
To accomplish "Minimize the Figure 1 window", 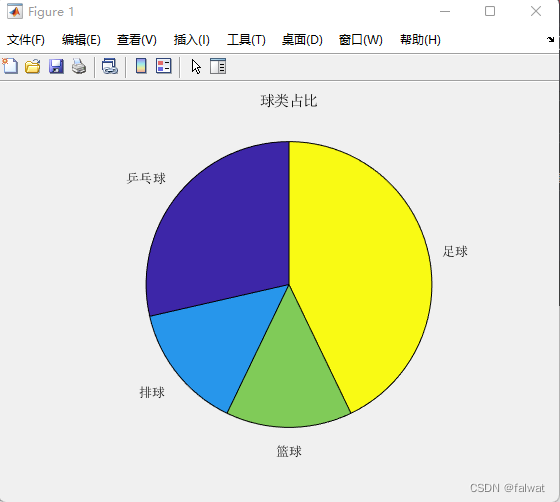I will [x=445, y=11].
